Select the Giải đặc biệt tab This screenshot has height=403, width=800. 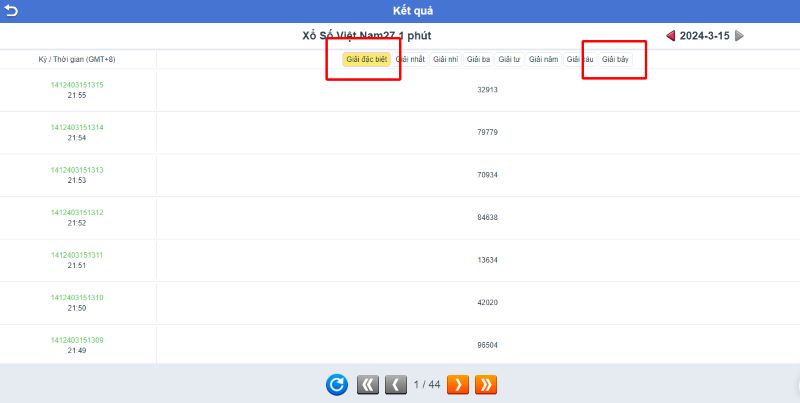tap(366, 60)
